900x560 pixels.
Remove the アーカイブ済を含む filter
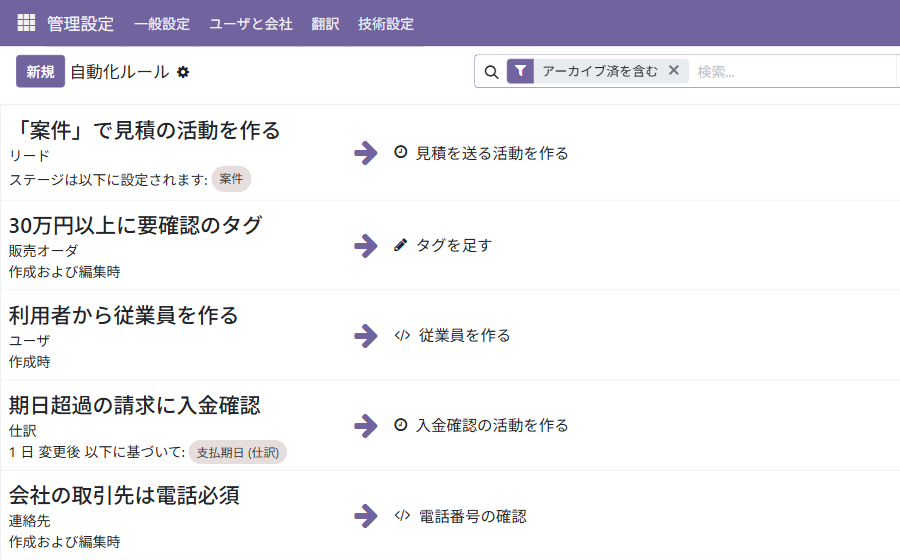(x=674, y=71)
